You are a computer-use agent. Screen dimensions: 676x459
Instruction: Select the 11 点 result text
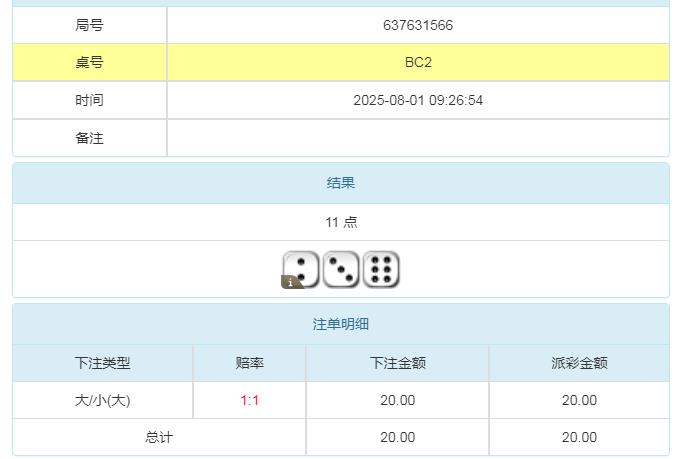(341, 222)
